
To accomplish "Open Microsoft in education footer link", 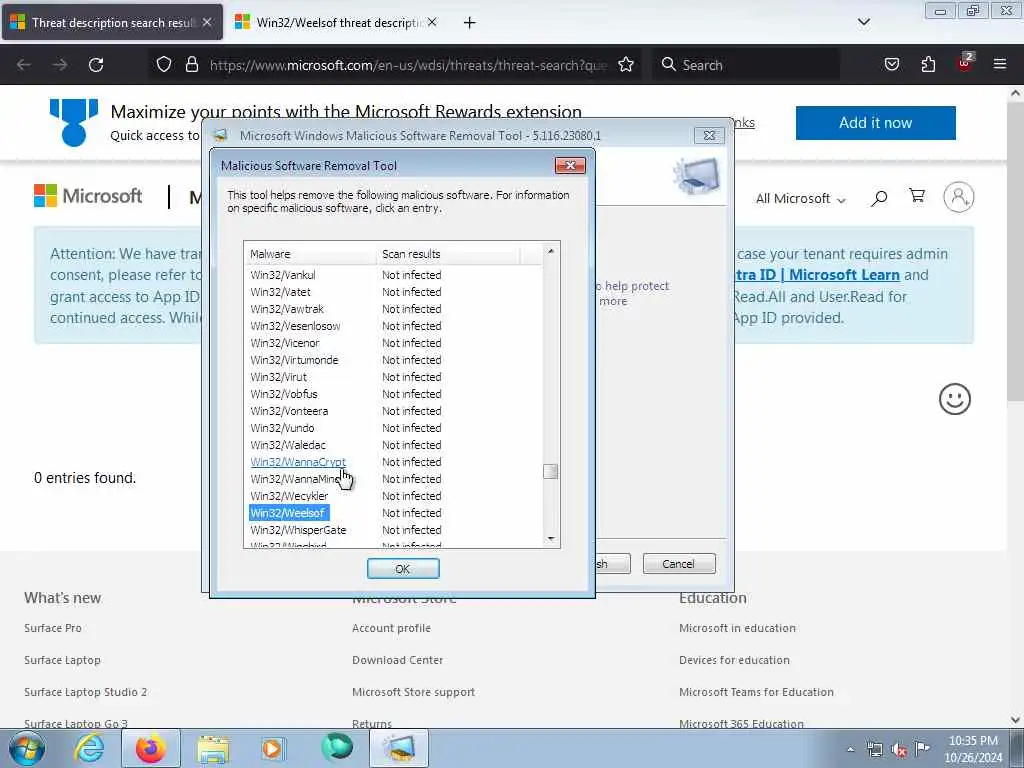I will [737, 628].
